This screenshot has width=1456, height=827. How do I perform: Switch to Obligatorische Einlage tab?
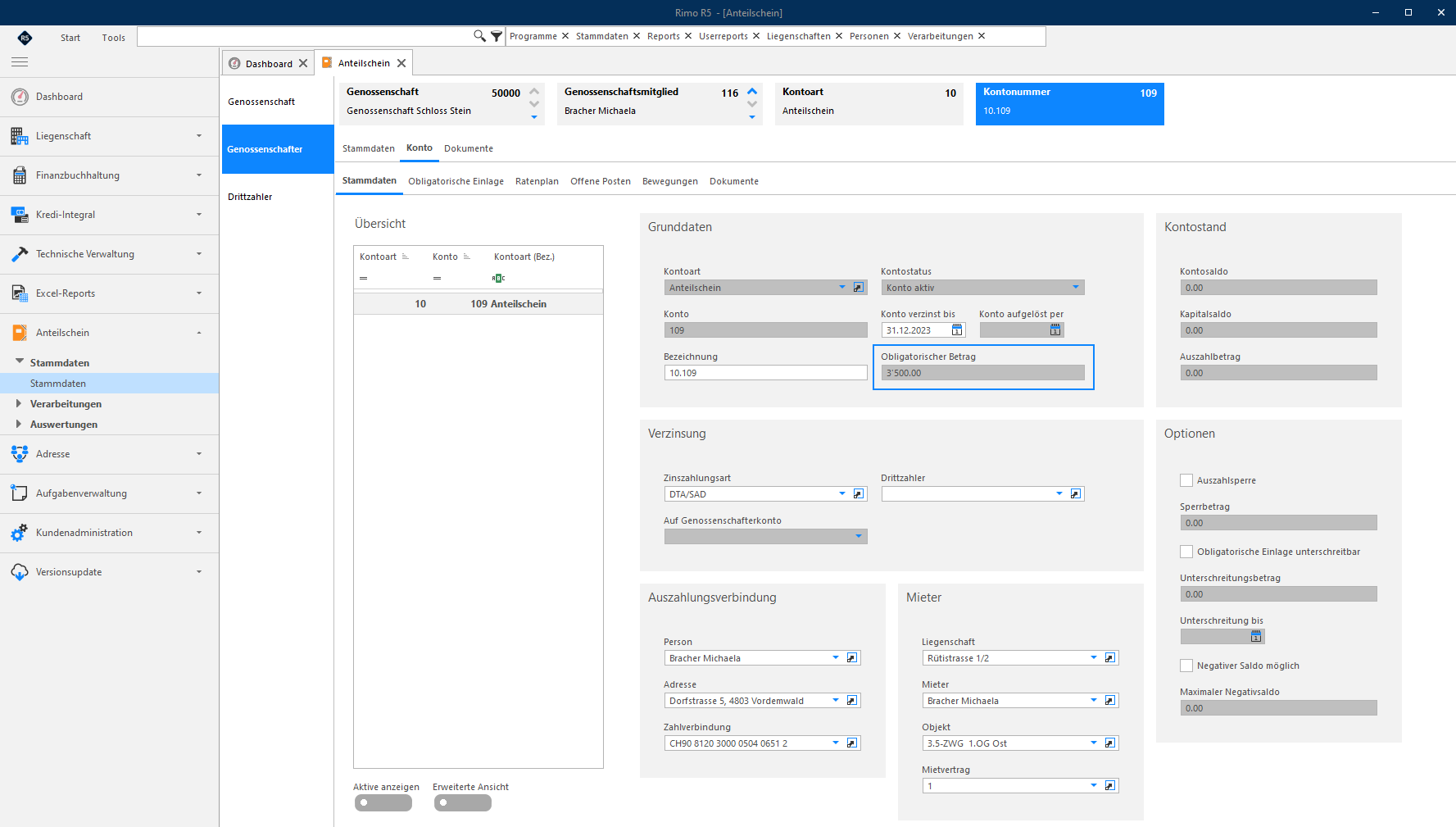click(x=456, y=181)
